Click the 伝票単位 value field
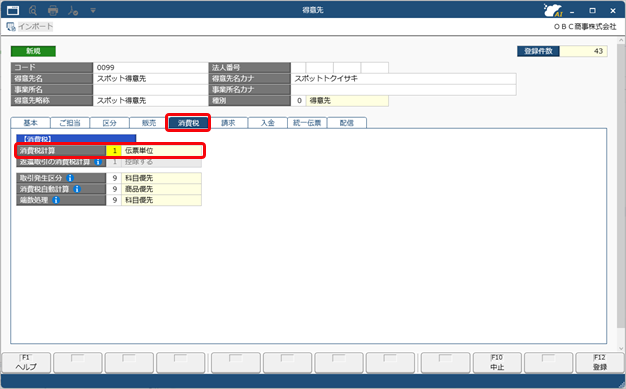 pyautogui.click(x=162, y=151)
